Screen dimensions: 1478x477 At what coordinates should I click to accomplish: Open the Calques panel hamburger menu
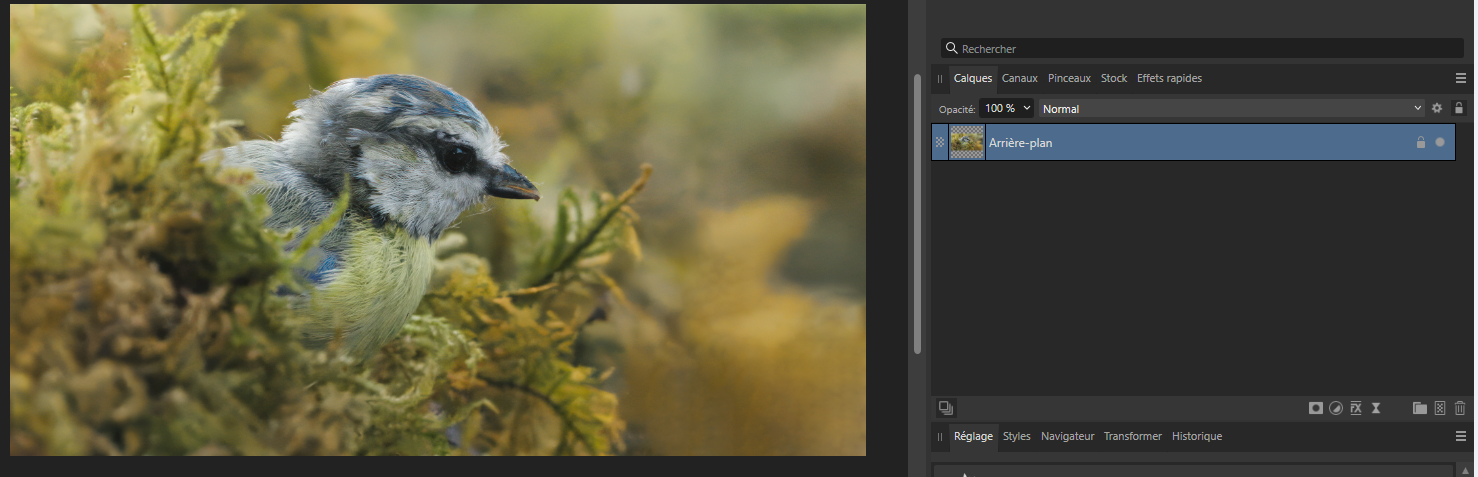(1461, 78)
